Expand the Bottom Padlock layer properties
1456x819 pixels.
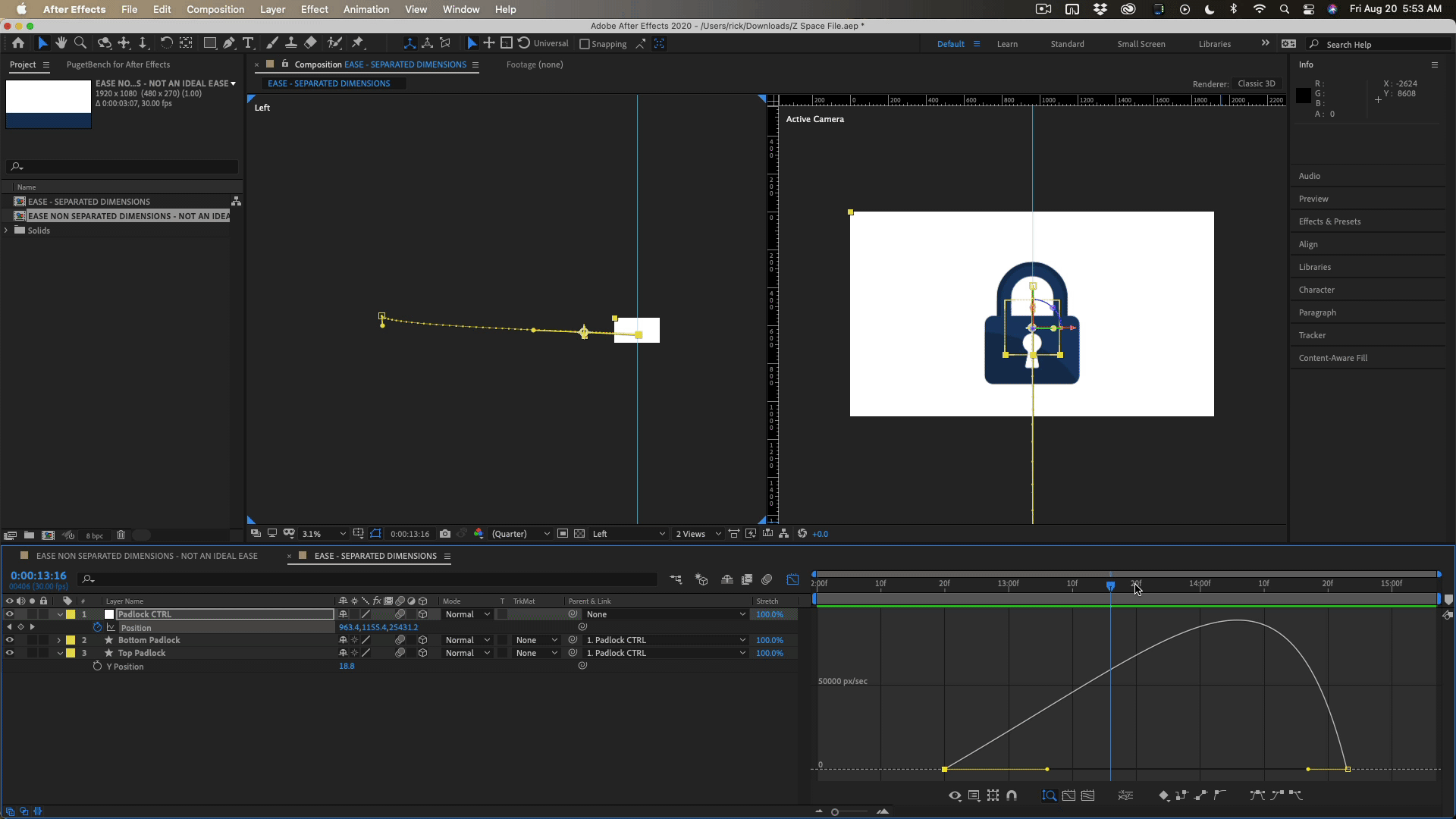point(59,640)
